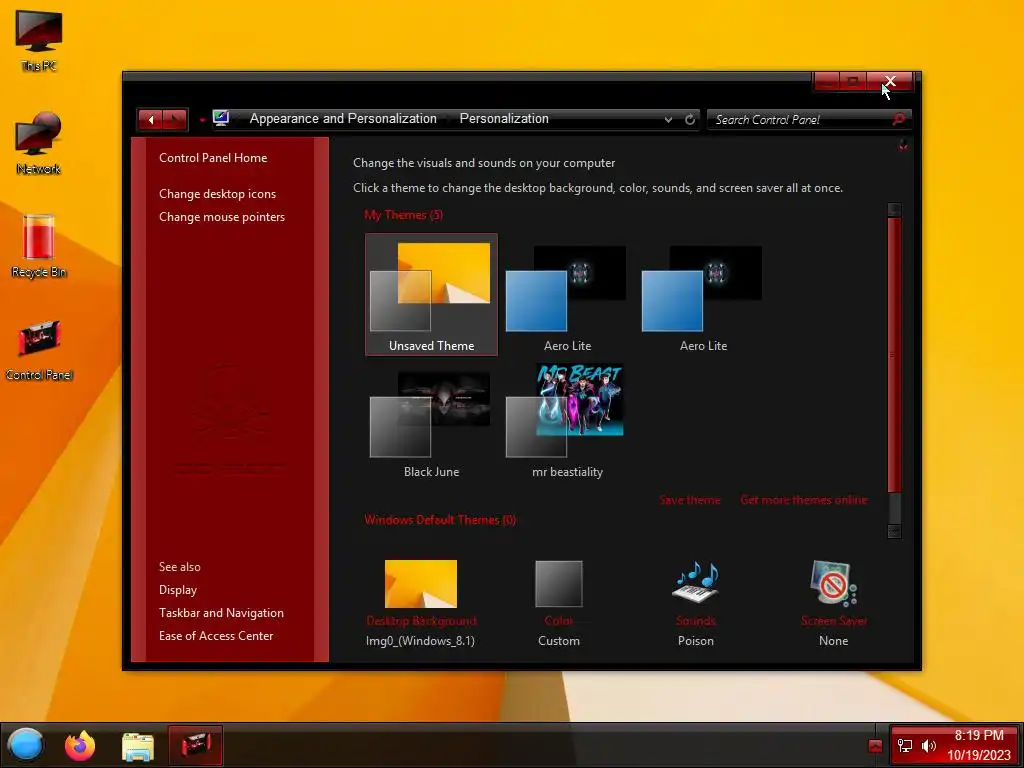Image resolution: width=1024 pixels, height=768 pixels.
Task: Minimize the Personalization window
Action: tap(826, 82)
